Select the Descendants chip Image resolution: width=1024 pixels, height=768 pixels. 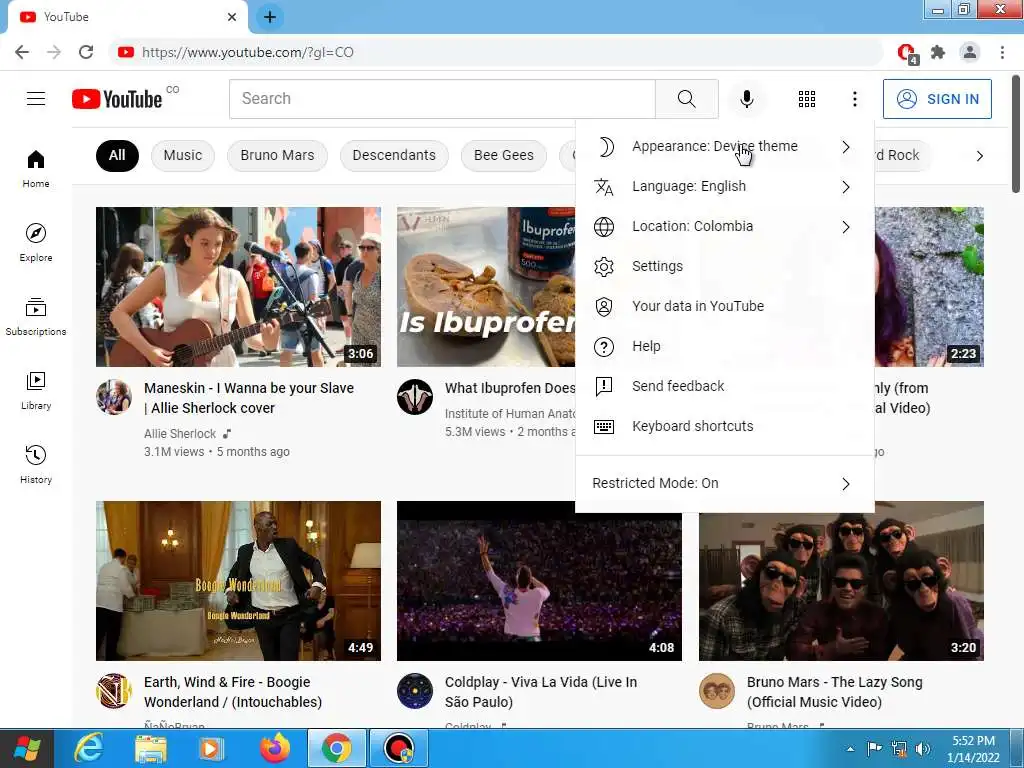click(394, 155)
